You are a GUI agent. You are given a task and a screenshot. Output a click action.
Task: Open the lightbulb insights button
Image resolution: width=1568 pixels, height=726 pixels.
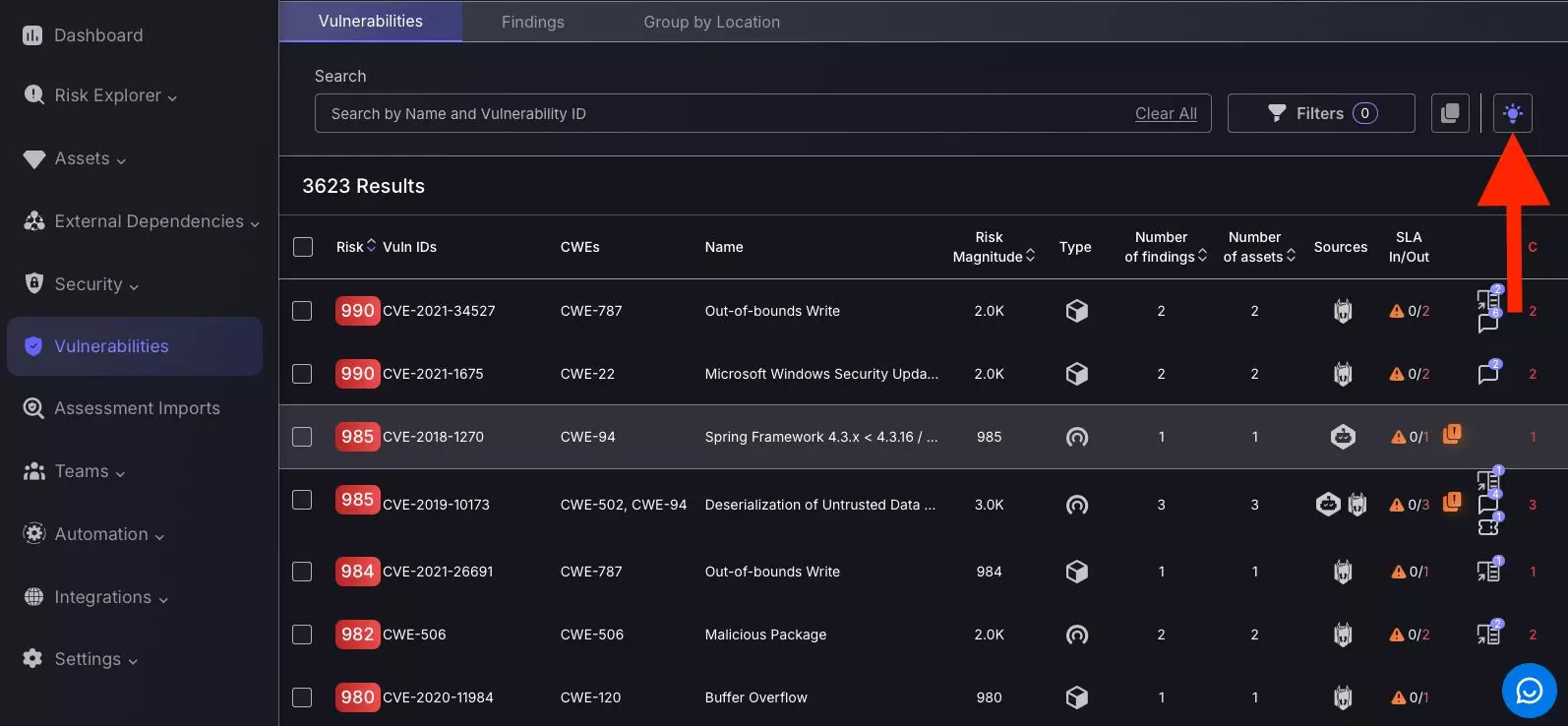(1513, 113)
